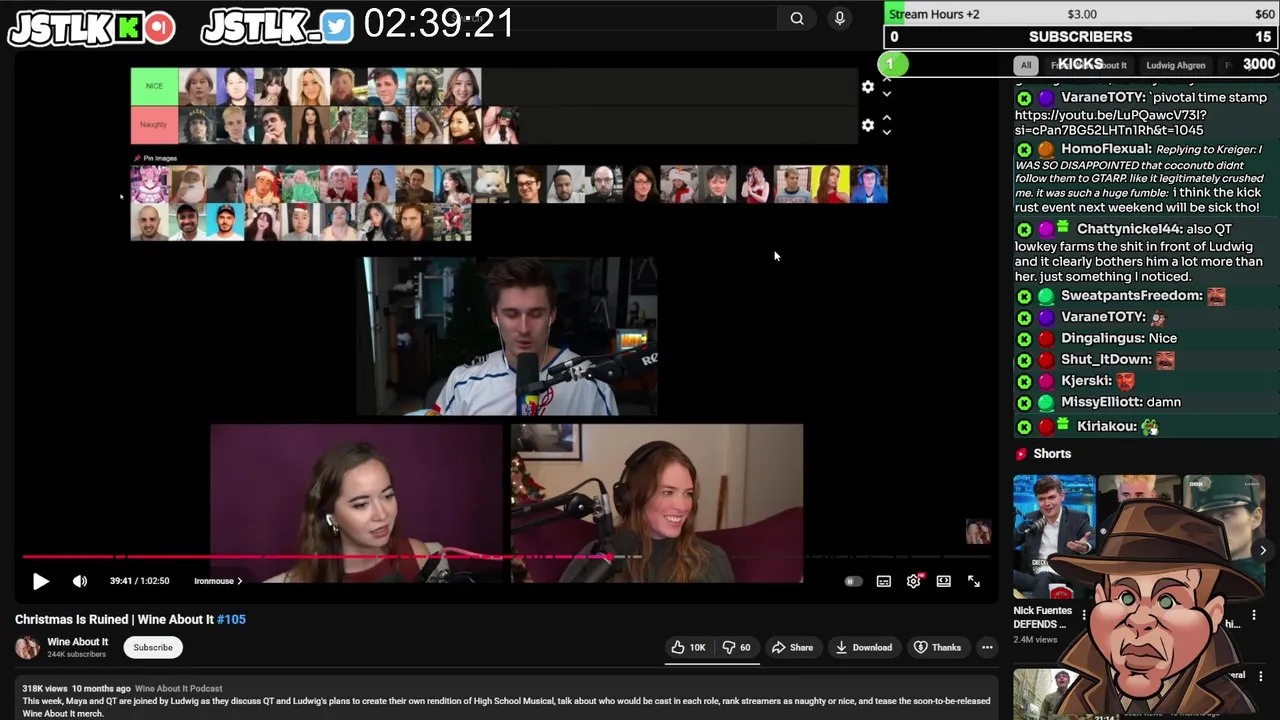Open options menu for Nick Fuentes short
1280x720 pixels.
click(x=1084, y=616)
